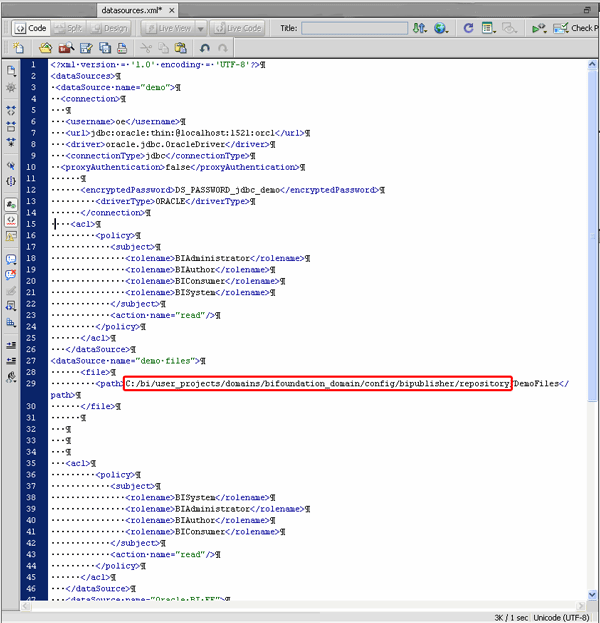Click the Undo arrow icon
This screenshot has height=623, width=600.
tap(205, 48)
